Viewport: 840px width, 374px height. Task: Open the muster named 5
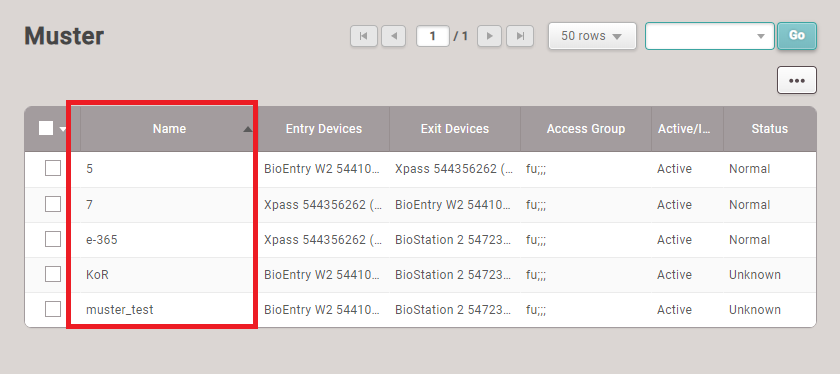[89, 169]
